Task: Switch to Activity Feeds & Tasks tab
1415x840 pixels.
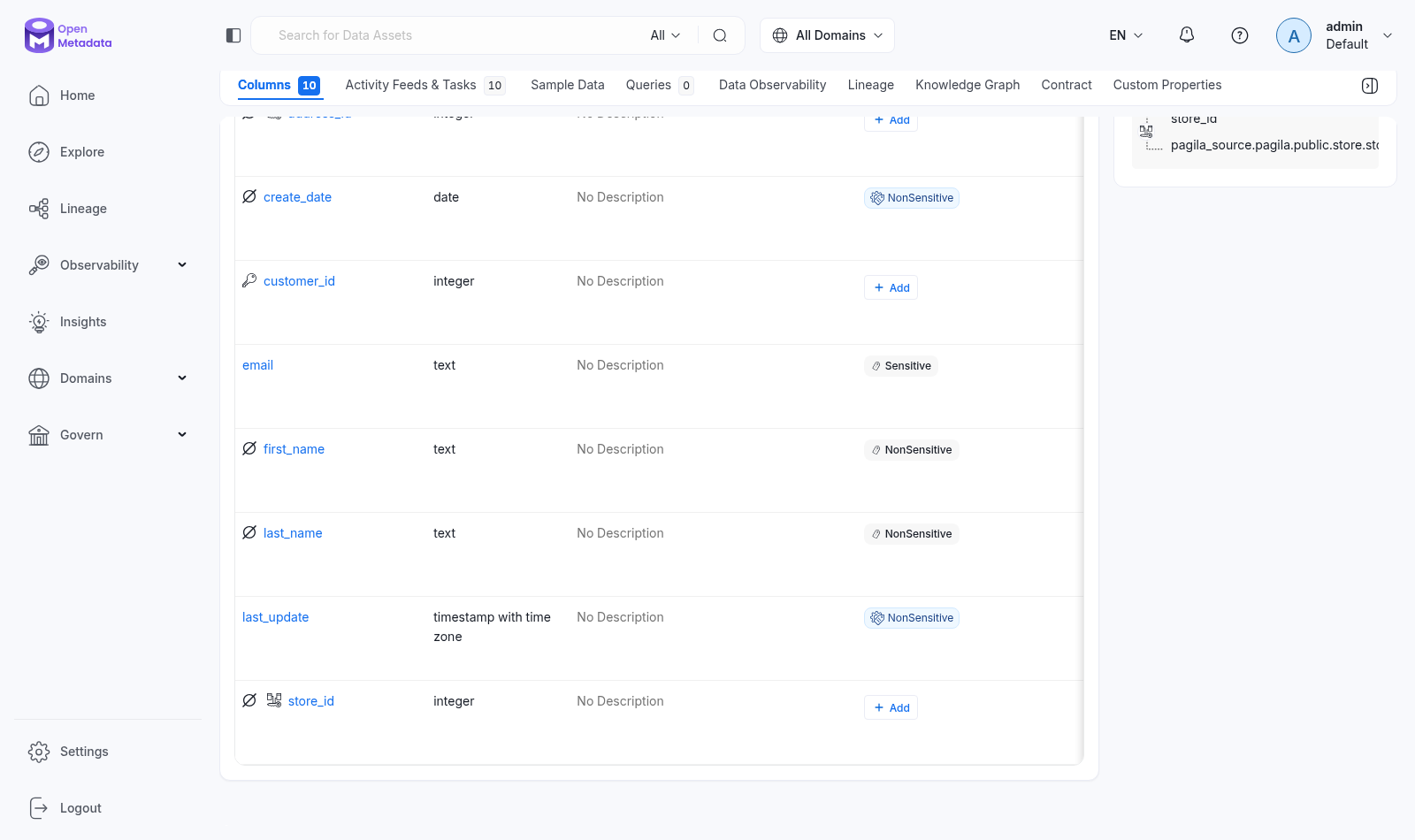Action: coord(424,85)
